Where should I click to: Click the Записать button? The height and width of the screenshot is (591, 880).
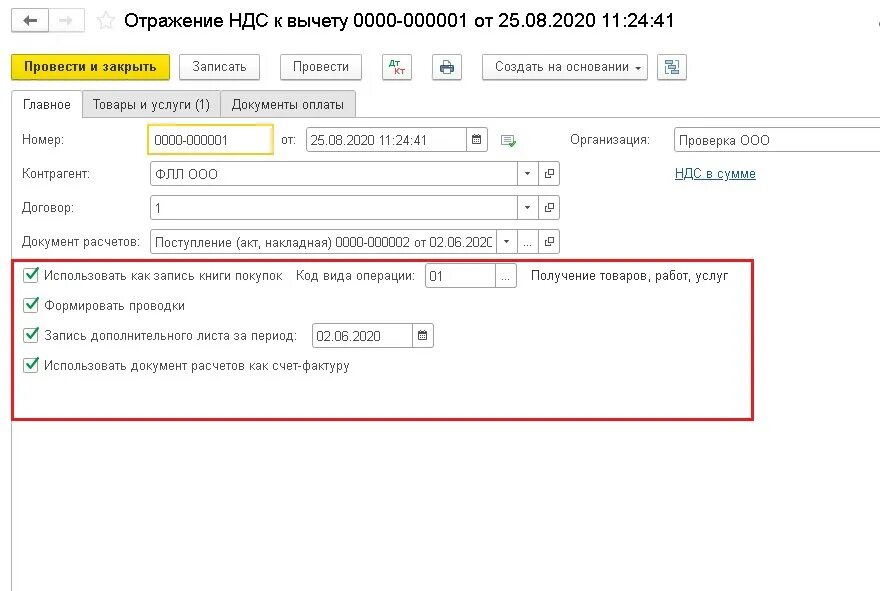pyautogui.click(x=219, y=67)
